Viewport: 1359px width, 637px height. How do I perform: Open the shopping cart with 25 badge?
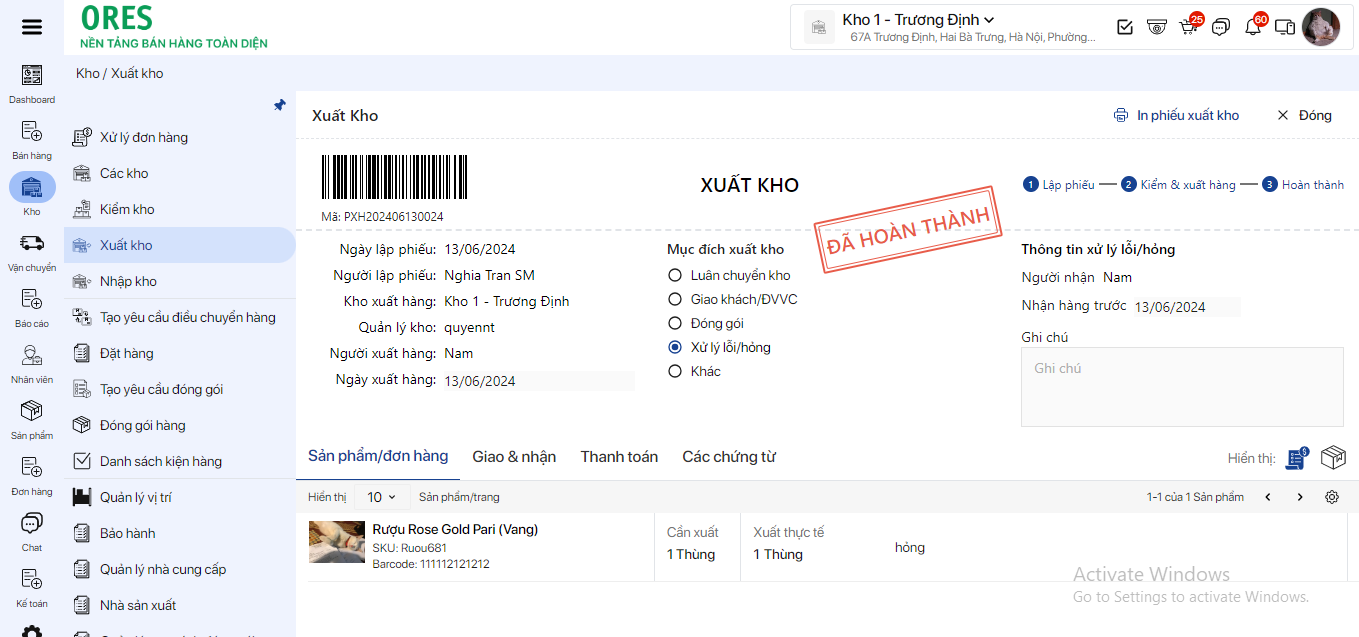pos(1188,27)
